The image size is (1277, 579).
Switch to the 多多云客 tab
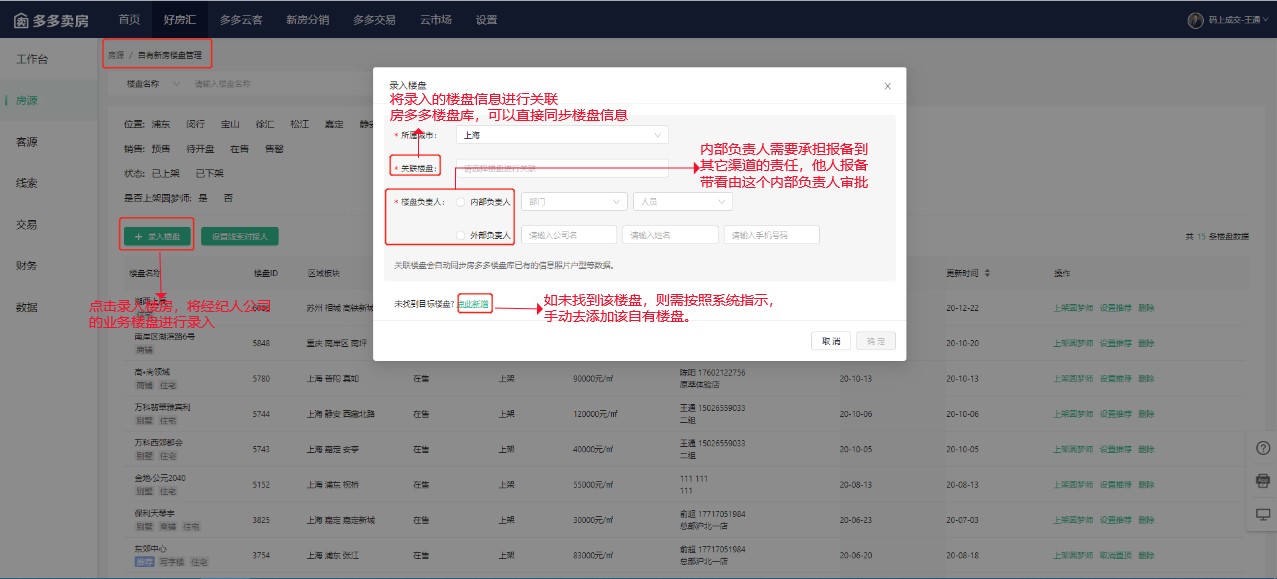242,18
